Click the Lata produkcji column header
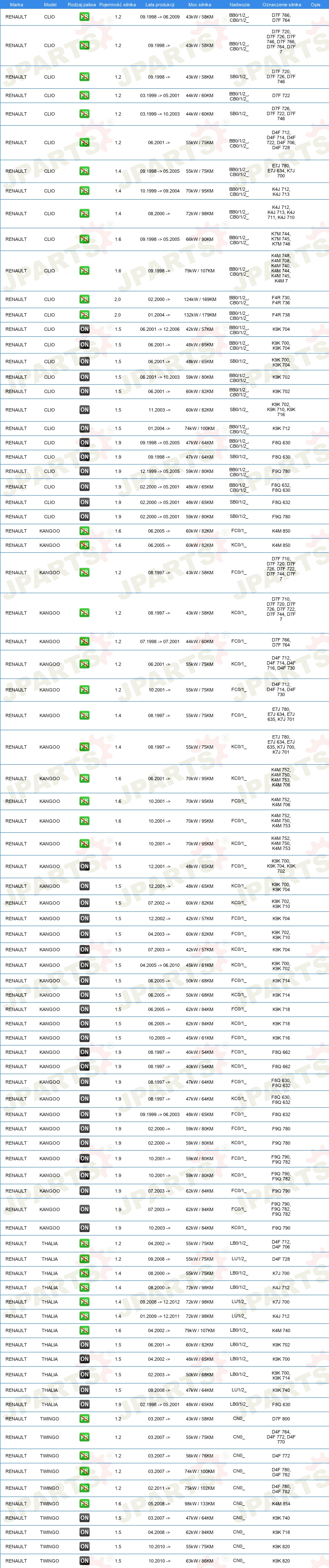Screen dimensions: 329x1568 pos(159,4)
